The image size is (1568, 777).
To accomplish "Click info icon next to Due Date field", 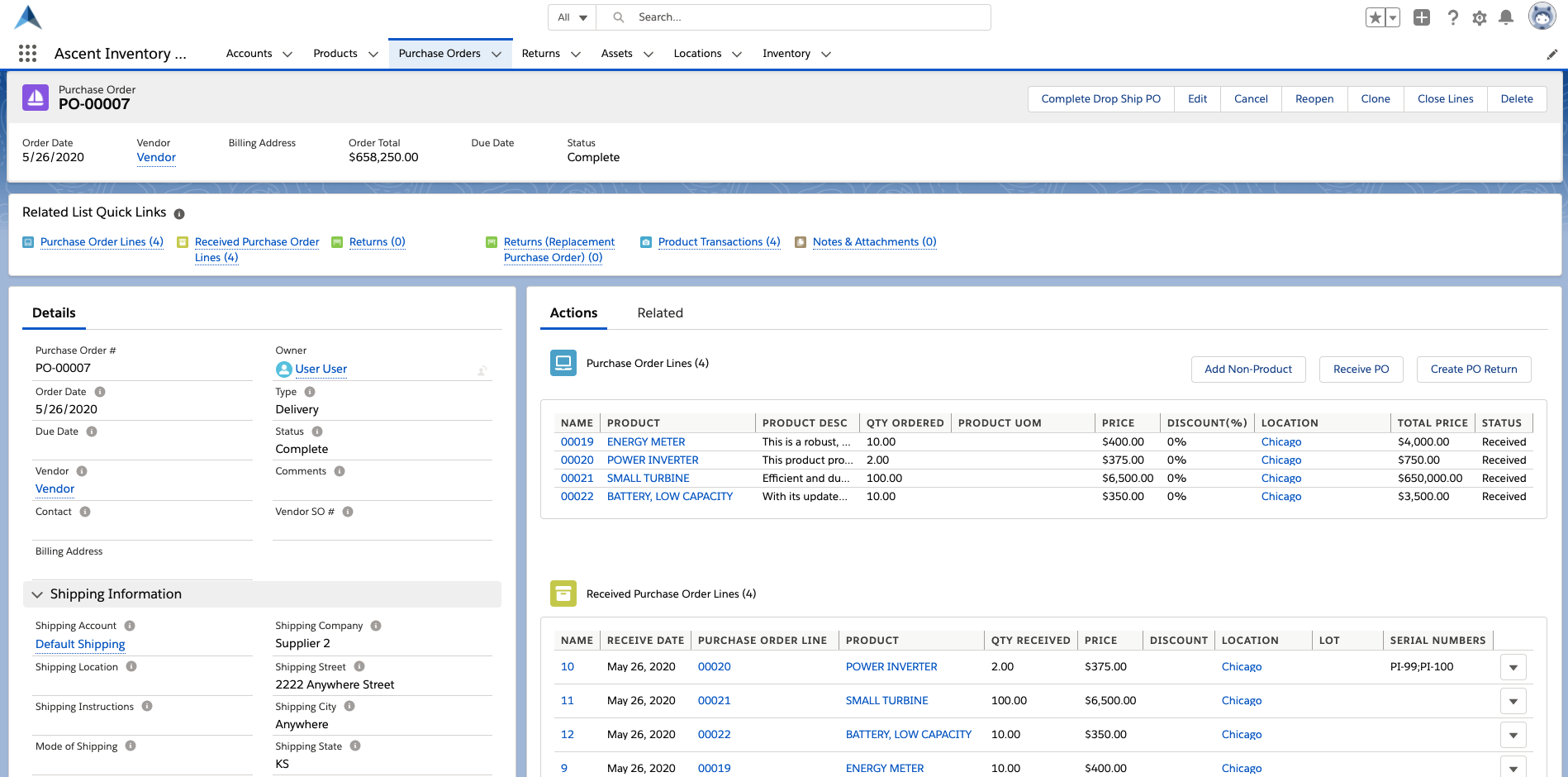I will click(92, 431).
